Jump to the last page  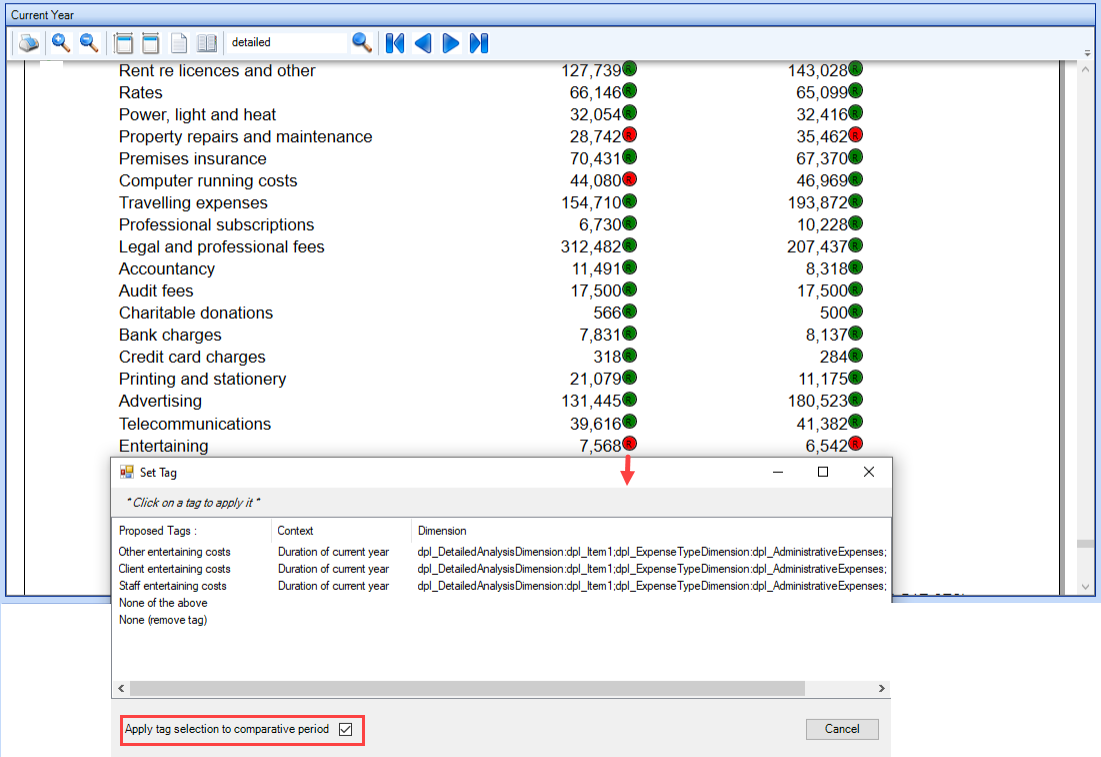point(479,43)
